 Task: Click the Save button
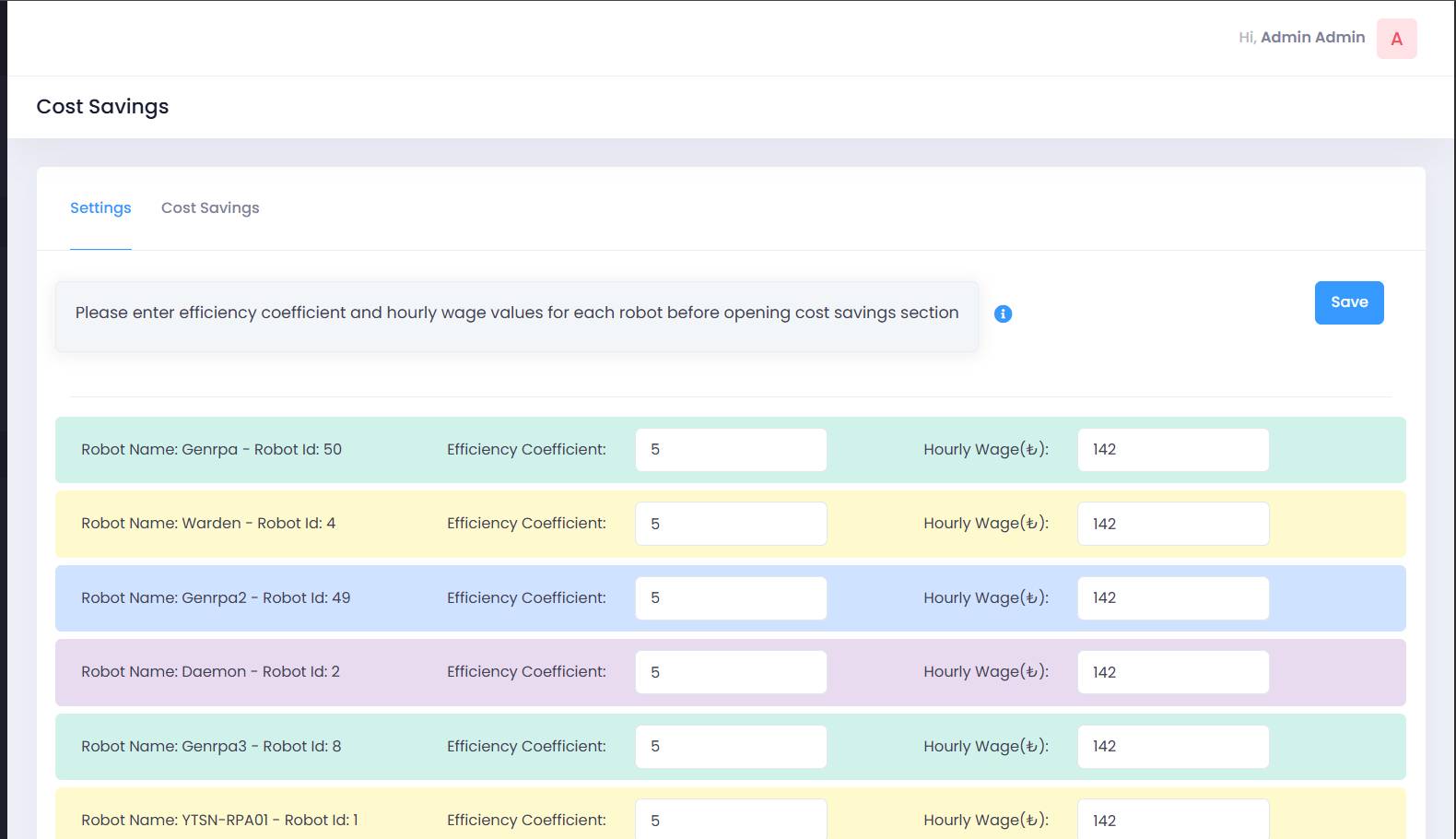click(x=1349, y=302)
